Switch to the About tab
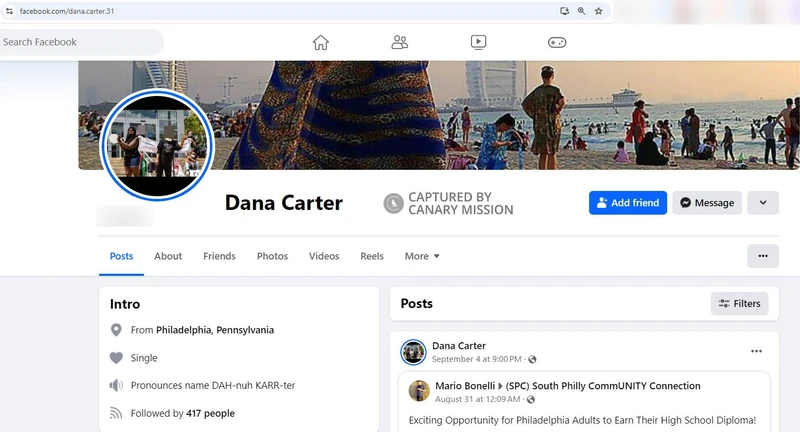 pos(168,256)
